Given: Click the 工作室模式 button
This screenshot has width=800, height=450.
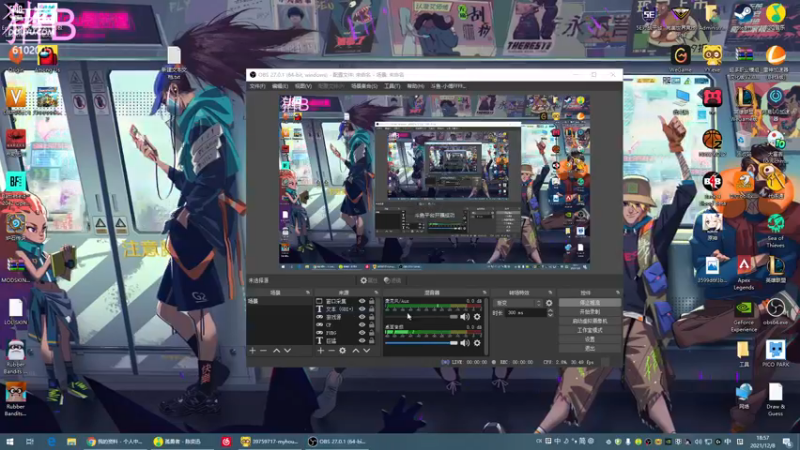Looking at the screenshot, I should (590, 330).
